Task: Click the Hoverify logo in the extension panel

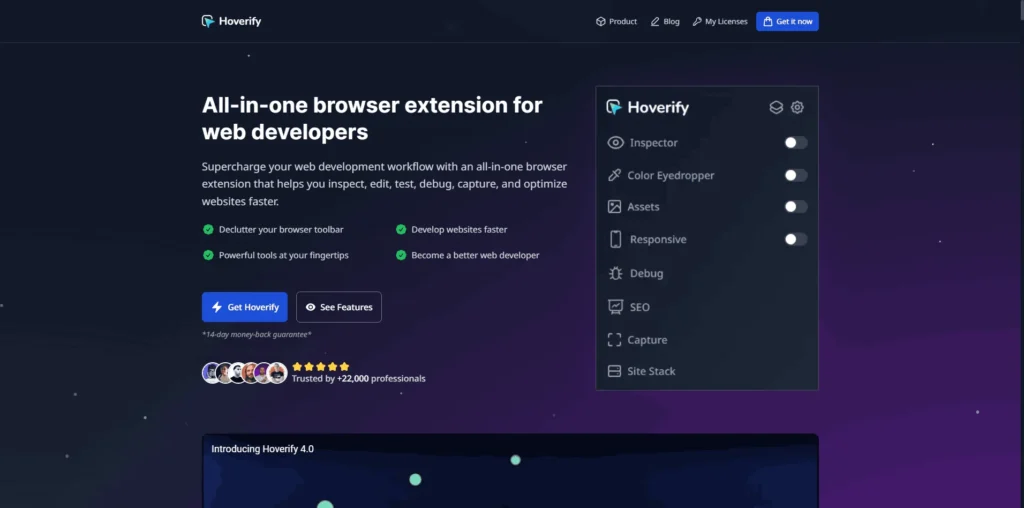Action: click(x=647, y=107)
